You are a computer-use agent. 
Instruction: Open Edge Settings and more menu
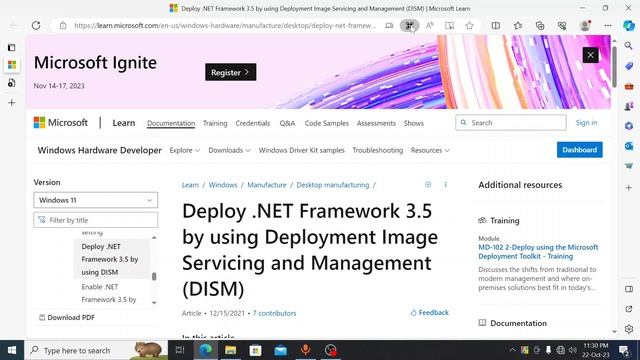608,25
